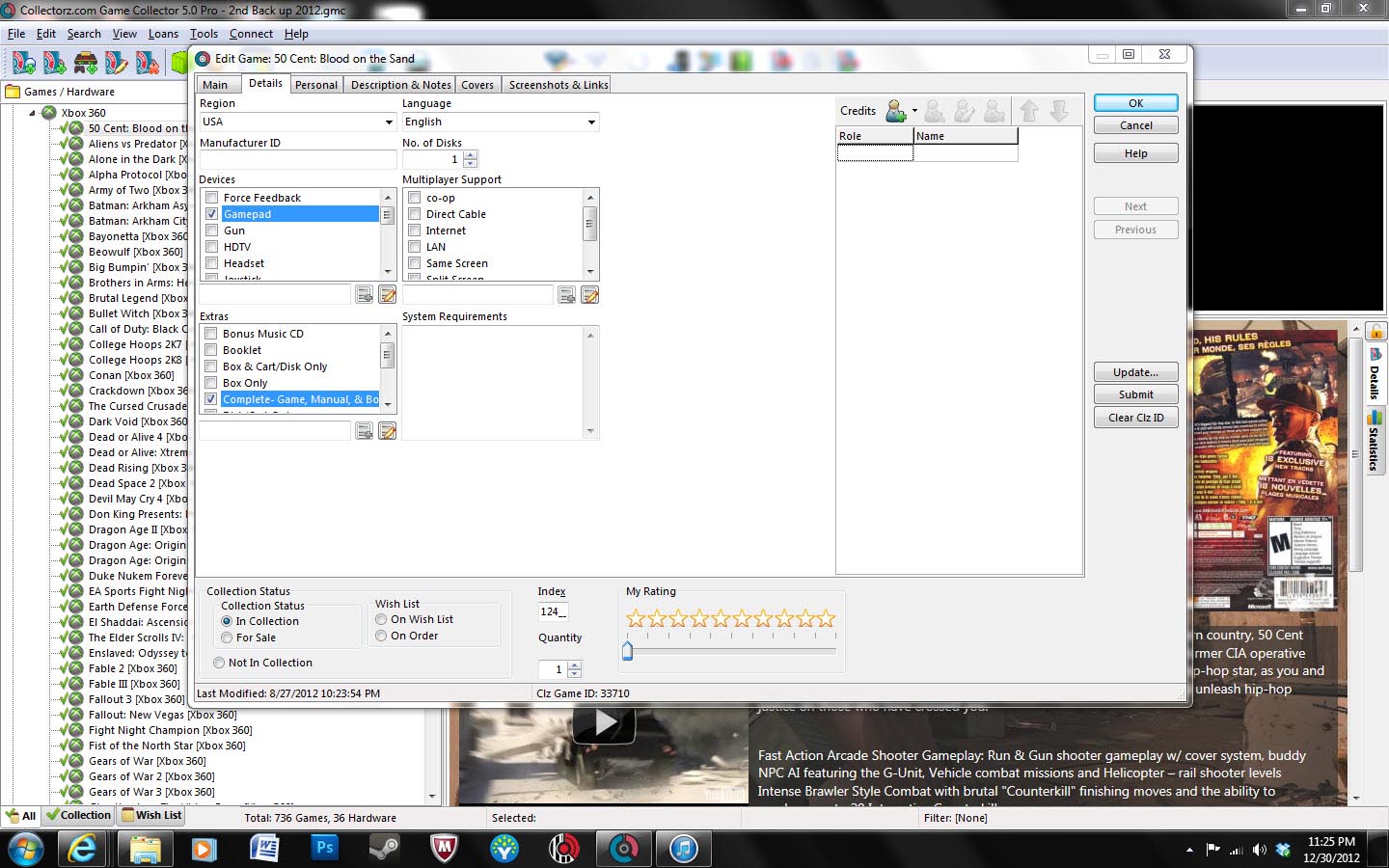Screen dimensions: 1389x868
Task: Click the My Rating slider handle
Action: (x=628, y=651)
